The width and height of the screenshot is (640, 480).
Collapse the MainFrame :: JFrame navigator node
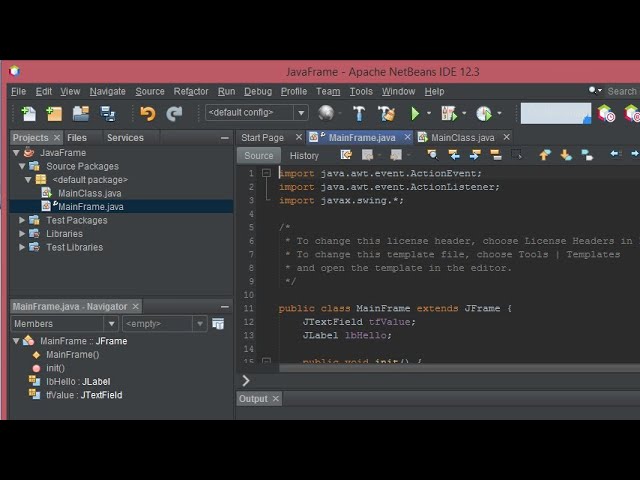tap(16, 341)
